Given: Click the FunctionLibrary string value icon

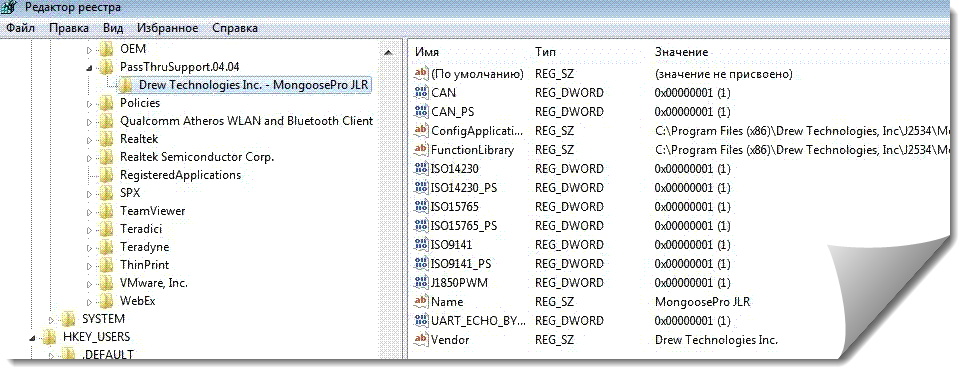Looking at the screenshot, I should (421, 150).
